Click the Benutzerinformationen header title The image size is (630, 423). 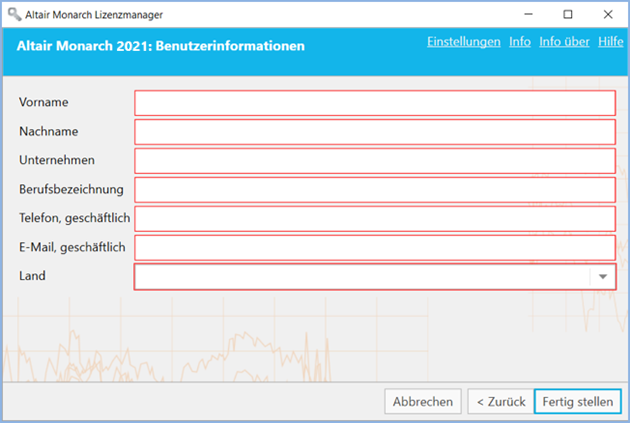[x=161, y=46]
